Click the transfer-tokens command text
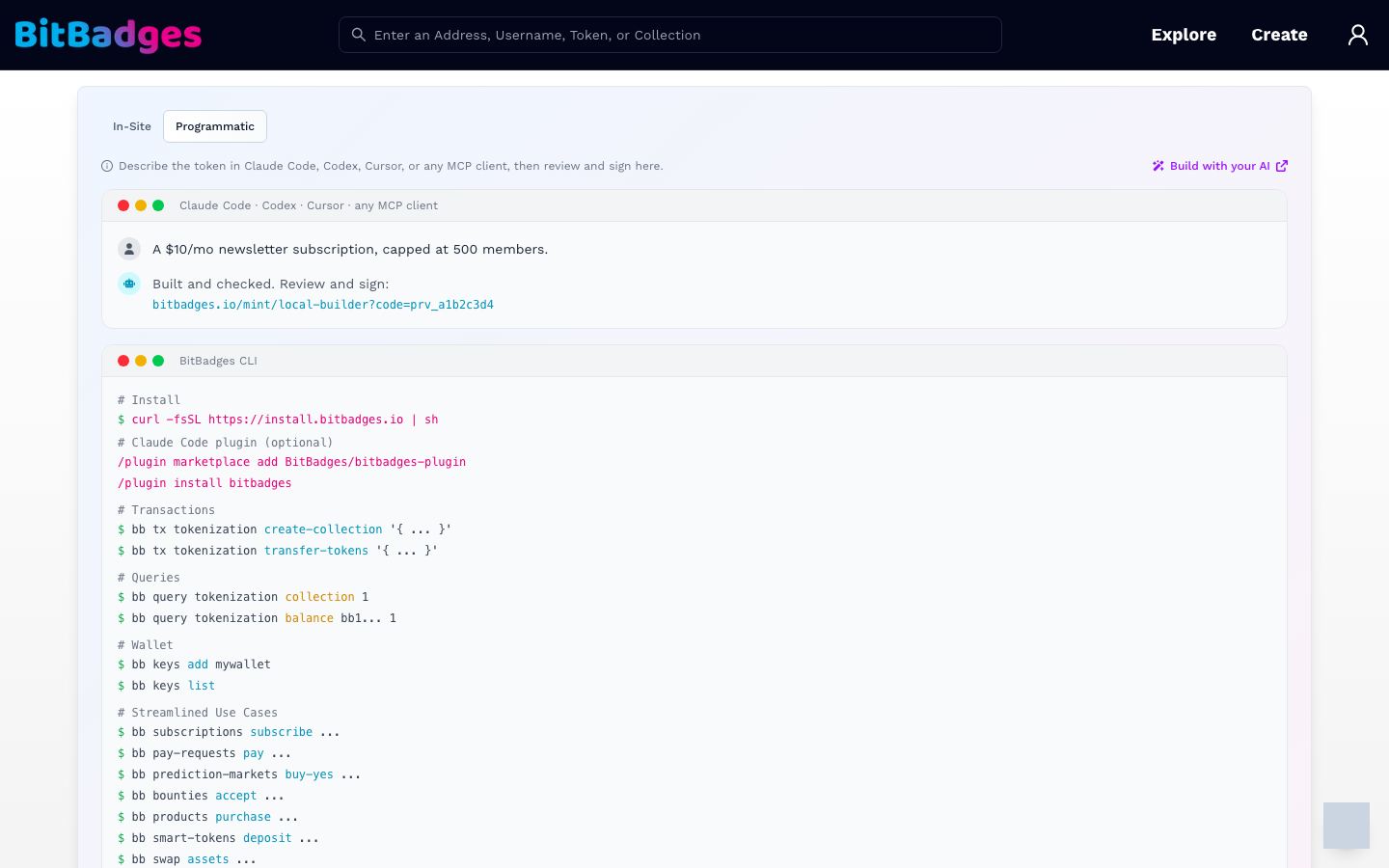The width and height of the screenshot is (1389, 868). click(316, 551)
